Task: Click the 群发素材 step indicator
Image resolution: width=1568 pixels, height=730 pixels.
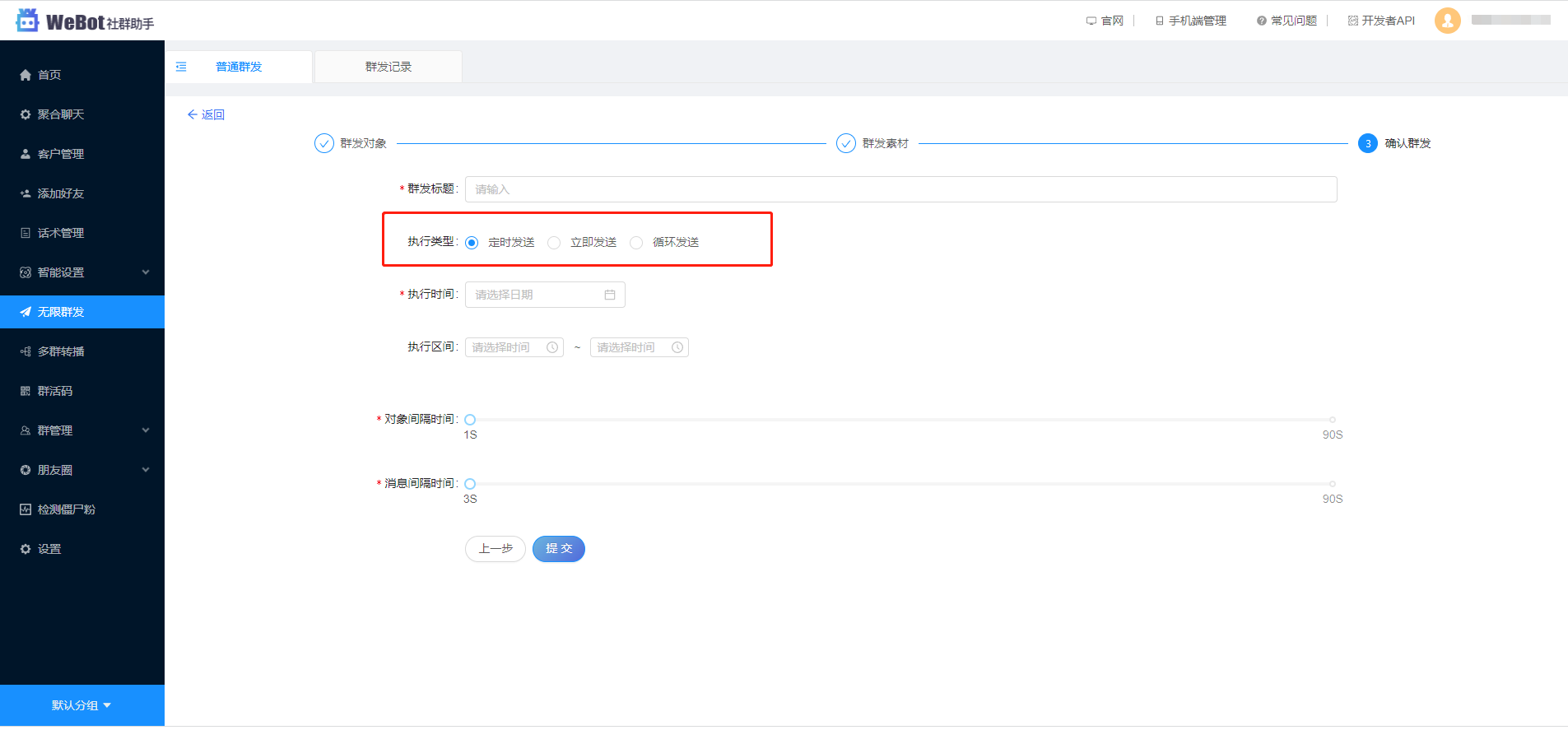Action: tap(872, 143)
